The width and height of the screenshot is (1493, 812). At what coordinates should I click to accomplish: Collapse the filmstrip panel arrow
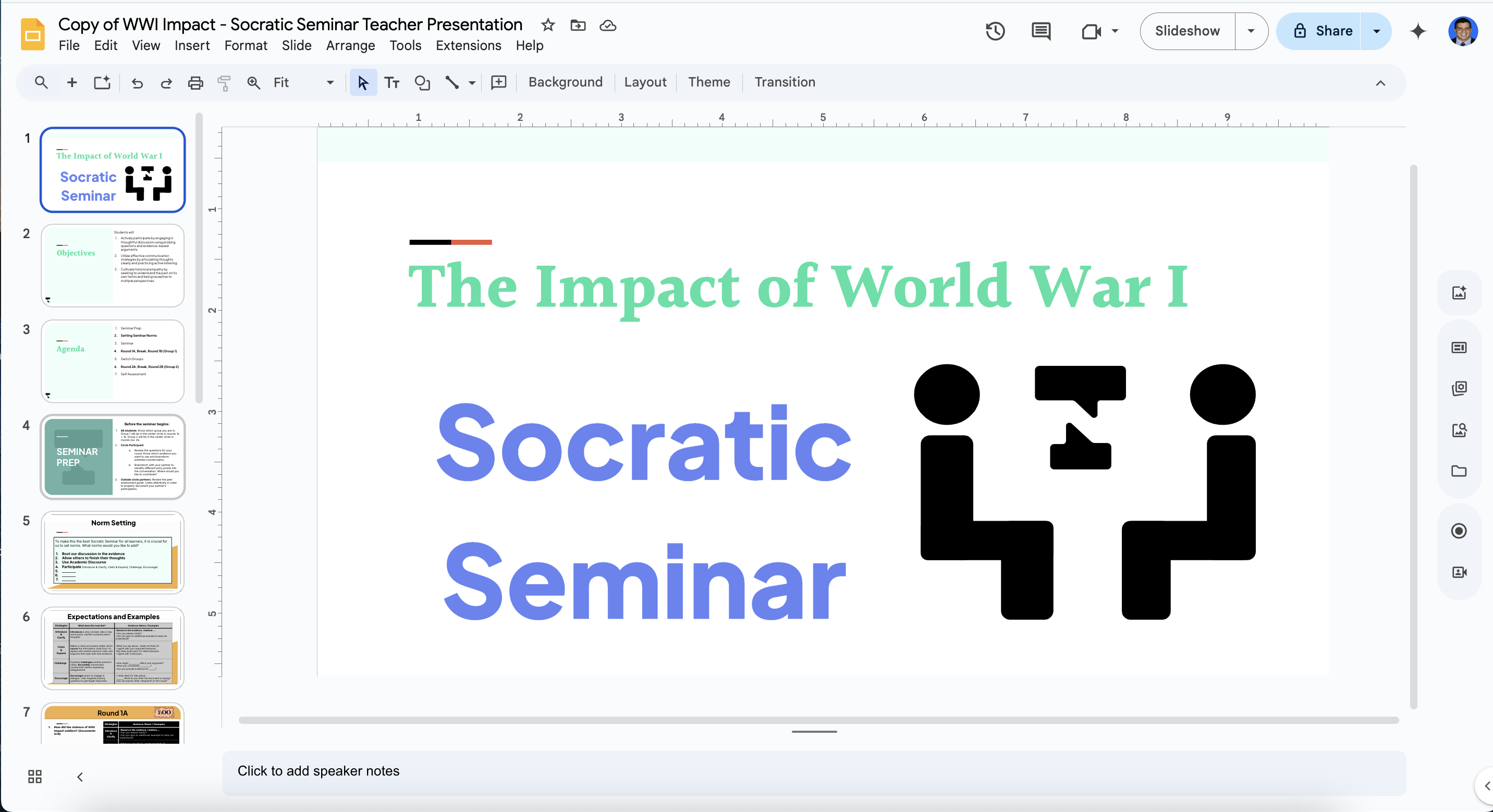(x=80, y=777)
